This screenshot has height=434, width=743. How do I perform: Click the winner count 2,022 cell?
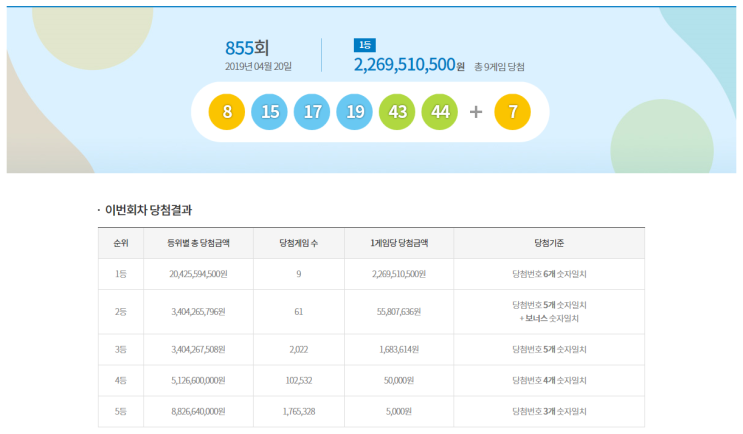click(x=299, y=350)
